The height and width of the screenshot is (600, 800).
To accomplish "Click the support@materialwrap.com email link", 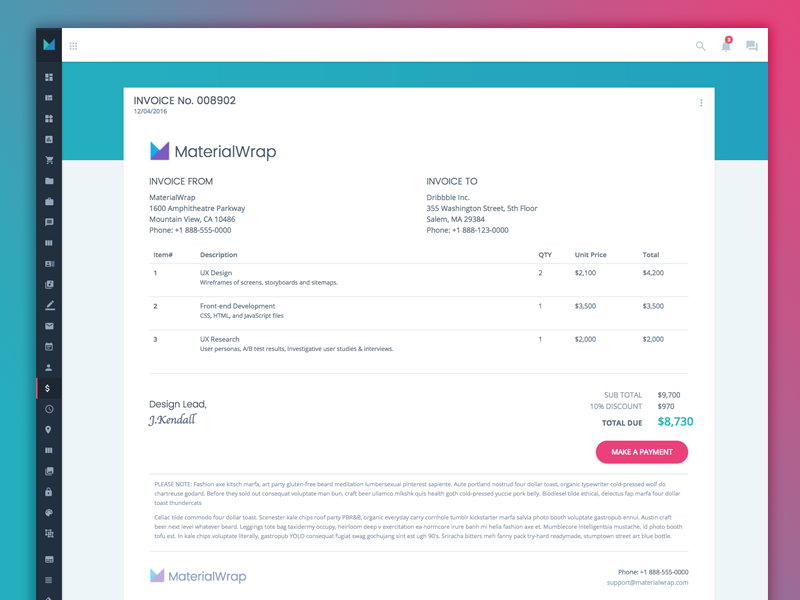I will 647,583.
